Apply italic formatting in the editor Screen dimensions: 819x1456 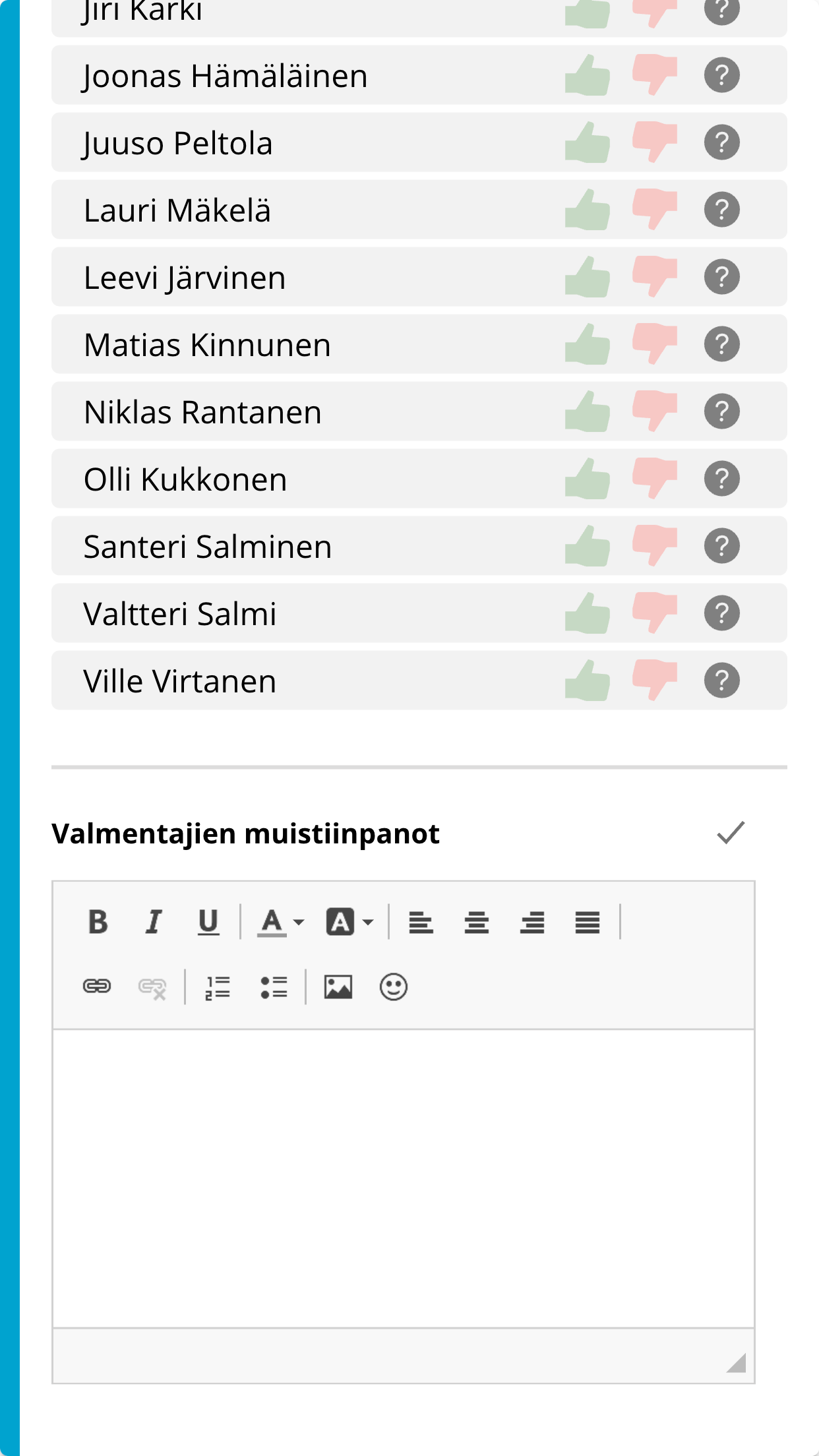click(x=153, y=922)
